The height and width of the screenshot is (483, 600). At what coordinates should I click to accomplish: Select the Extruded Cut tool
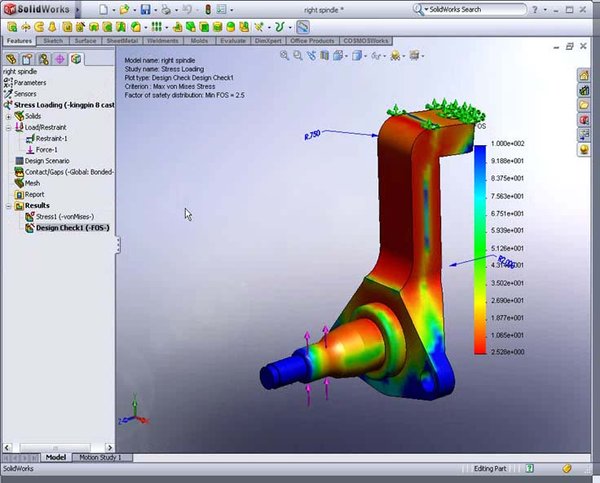click(67, 27)
